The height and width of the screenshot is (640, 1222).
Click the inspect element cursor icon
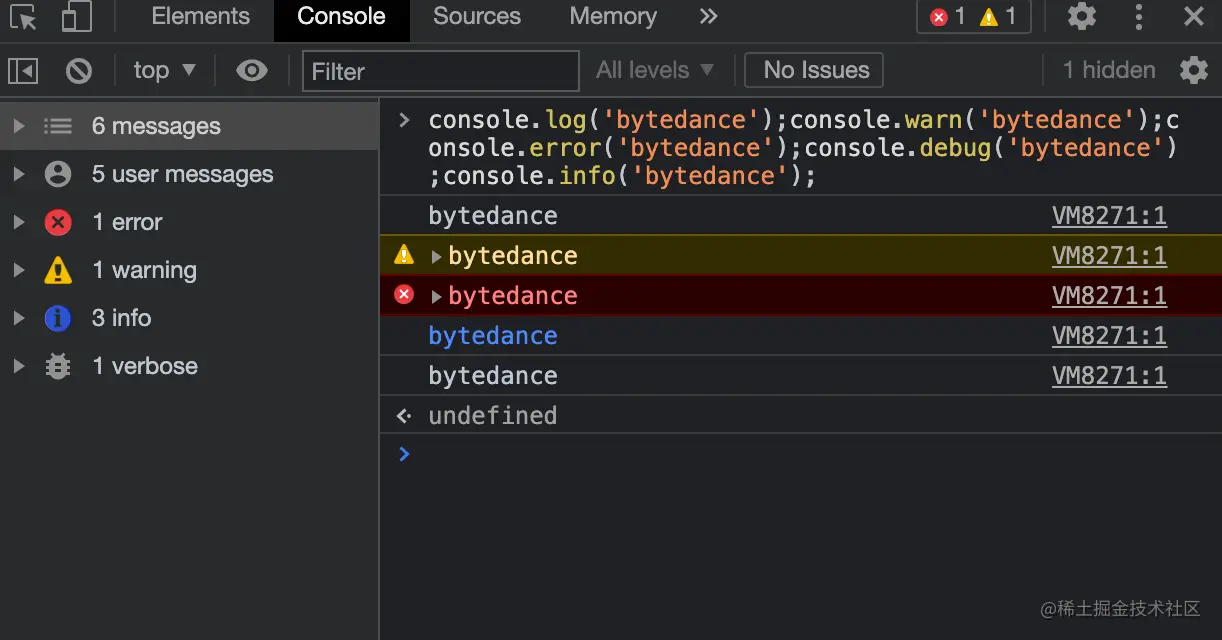23,17
